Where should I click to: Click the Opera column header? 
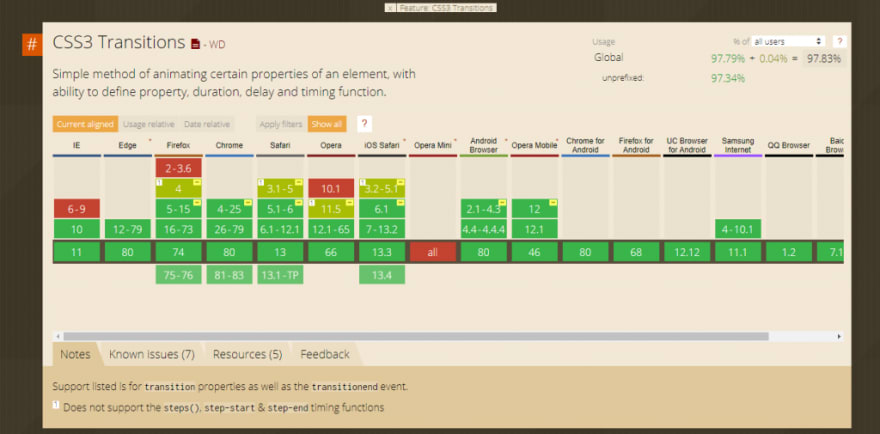click(x=331, y=145)
